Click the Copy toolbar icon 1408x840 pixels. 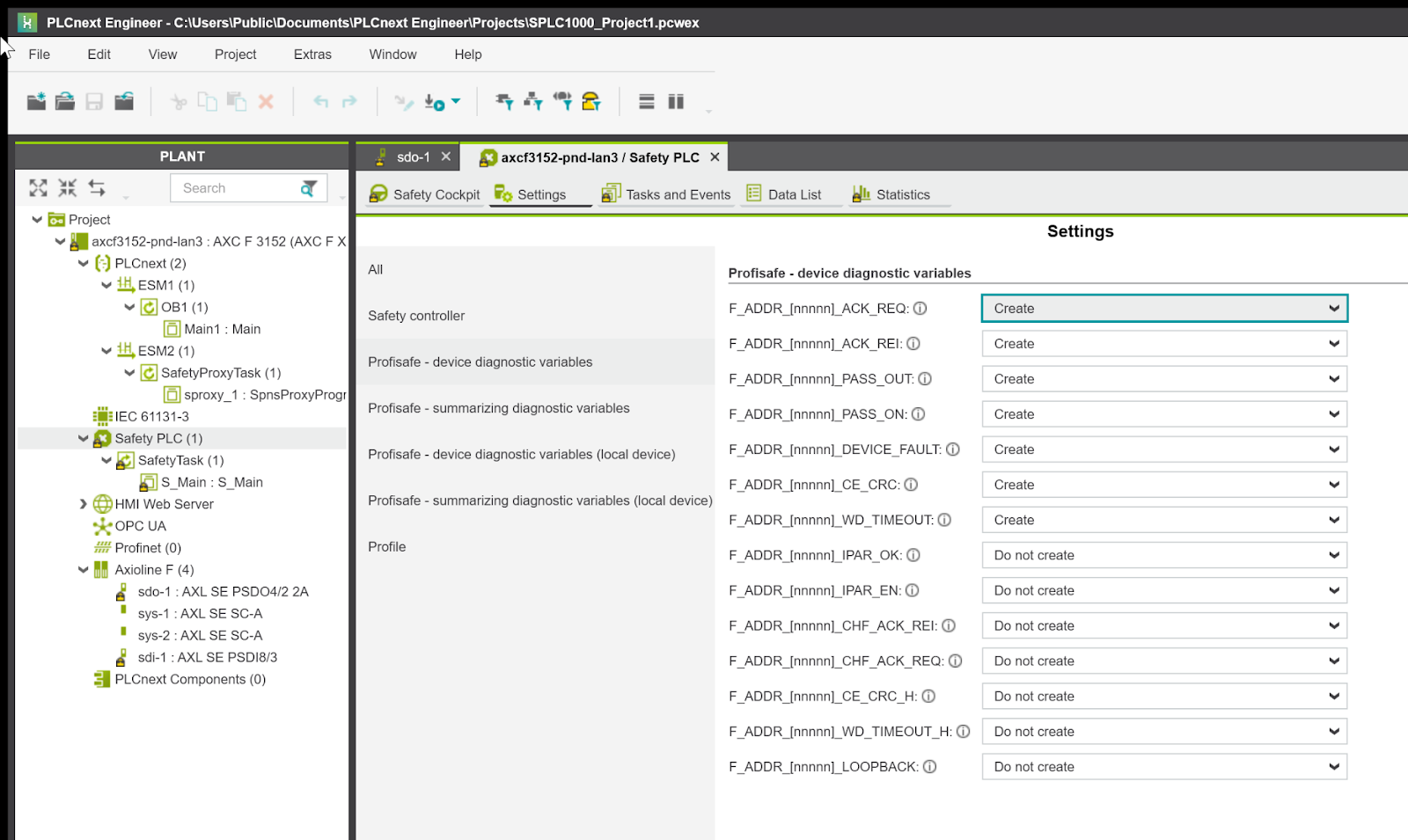coord(208,101)
